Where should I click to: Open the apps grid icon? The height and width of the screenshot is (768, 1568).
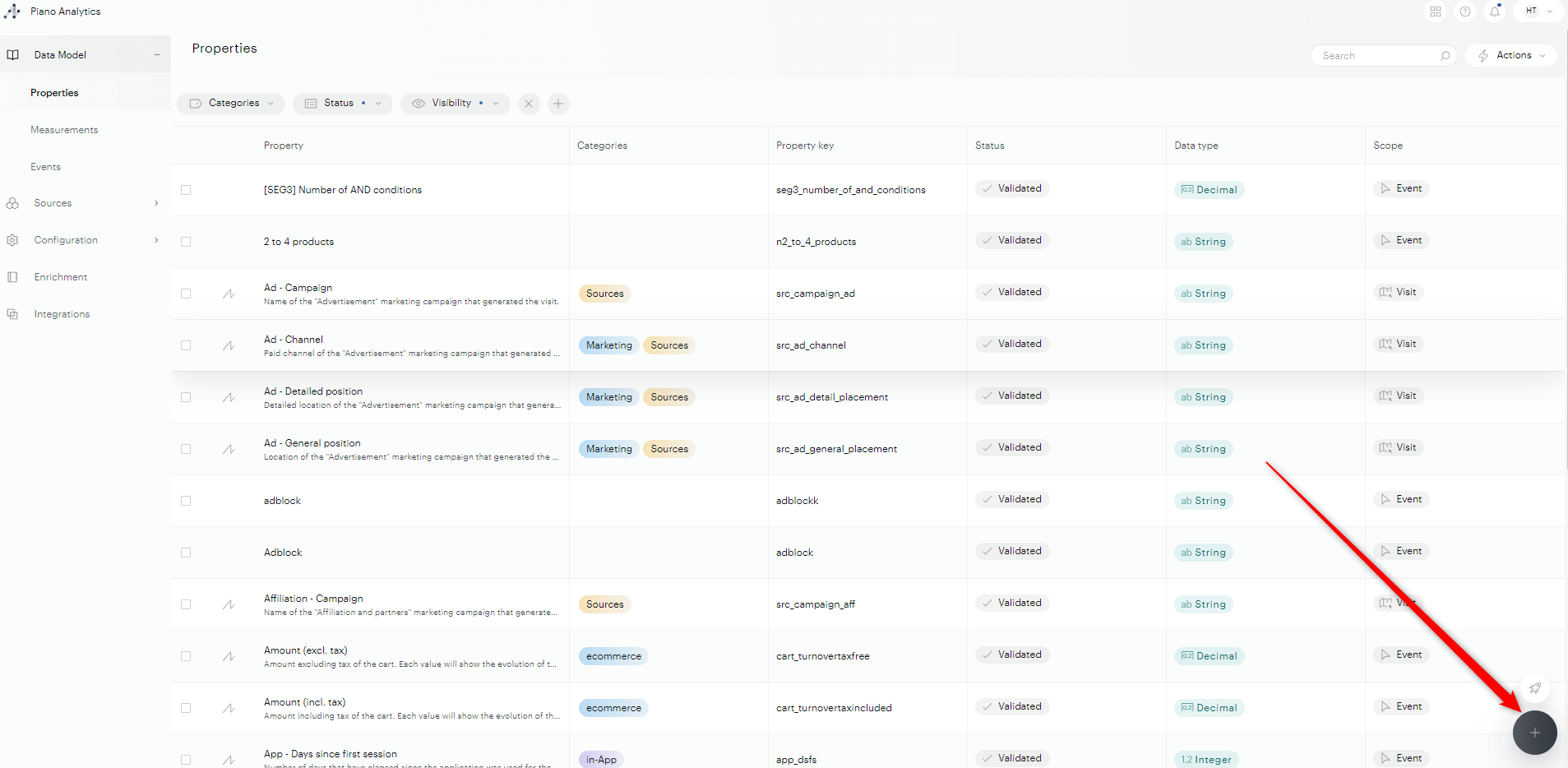[1436, 12]
